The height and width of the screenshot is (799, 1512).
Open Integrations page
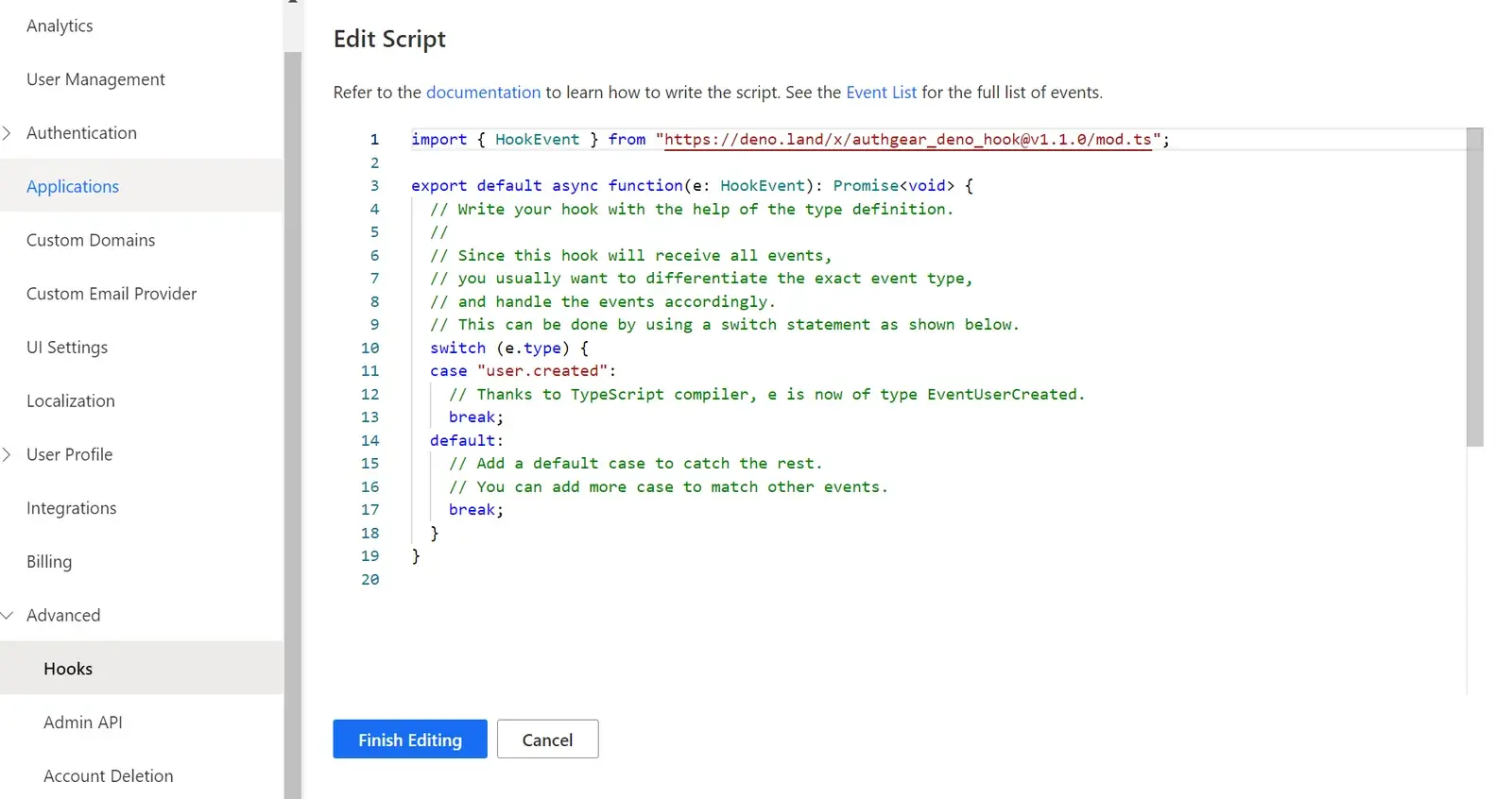(72, 508)
